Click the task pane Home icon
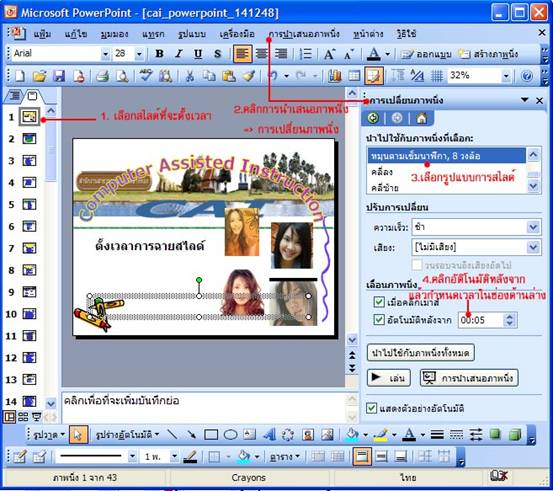 point(421,118)
